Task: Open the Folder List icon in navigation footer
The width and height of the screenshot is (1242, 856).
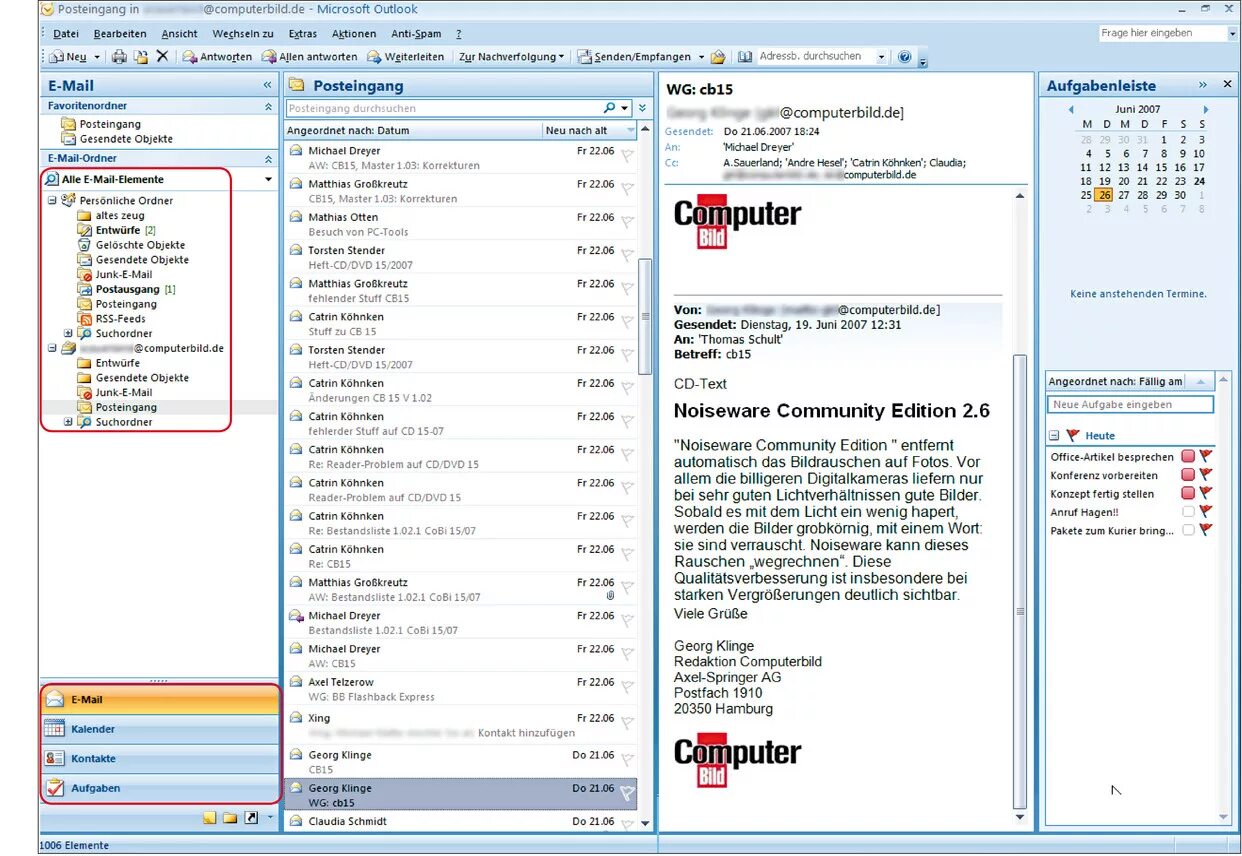Action: 230,818
